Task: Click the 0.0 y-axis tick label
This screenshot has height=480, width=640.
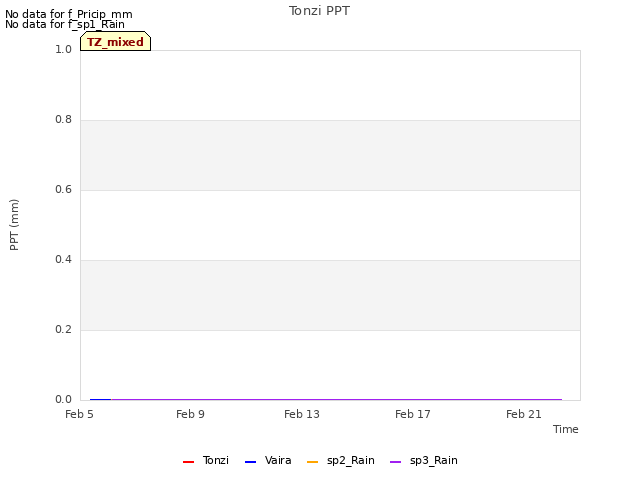Action: pyautogui.click(x=63, y=400)
